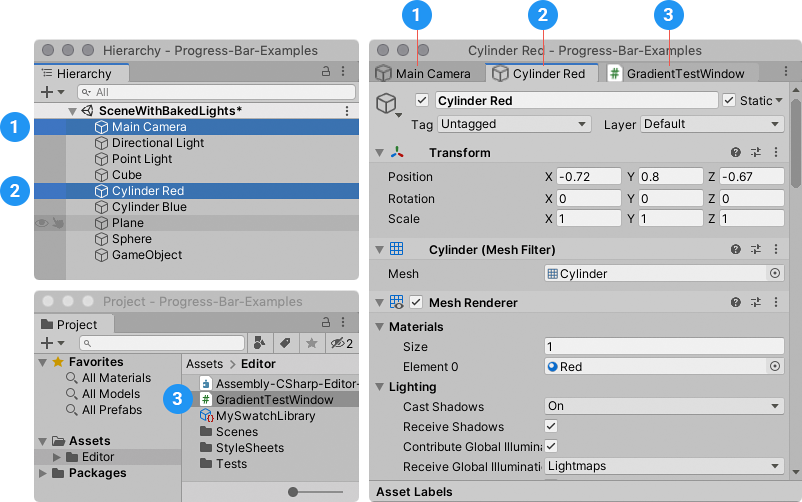Image resolution: width=802 pixels, height=502 pixels.
Task: Click search by label tag icon
Action: pyautogui.click(x=284, y=343)
